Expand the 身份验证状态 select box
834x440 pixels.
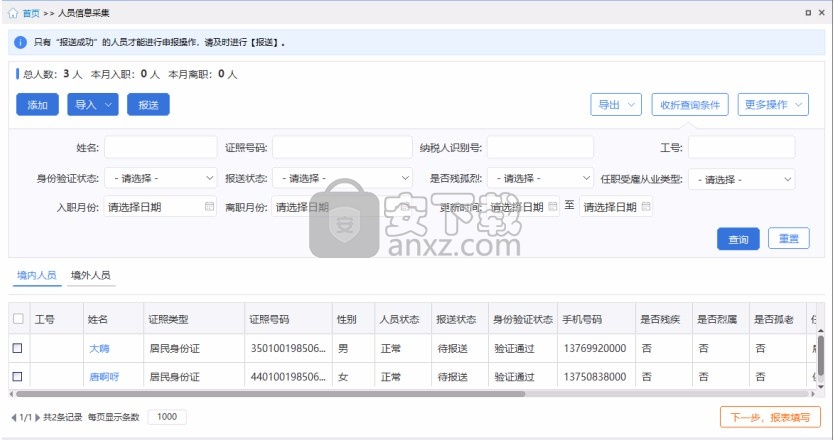point(161,178)
